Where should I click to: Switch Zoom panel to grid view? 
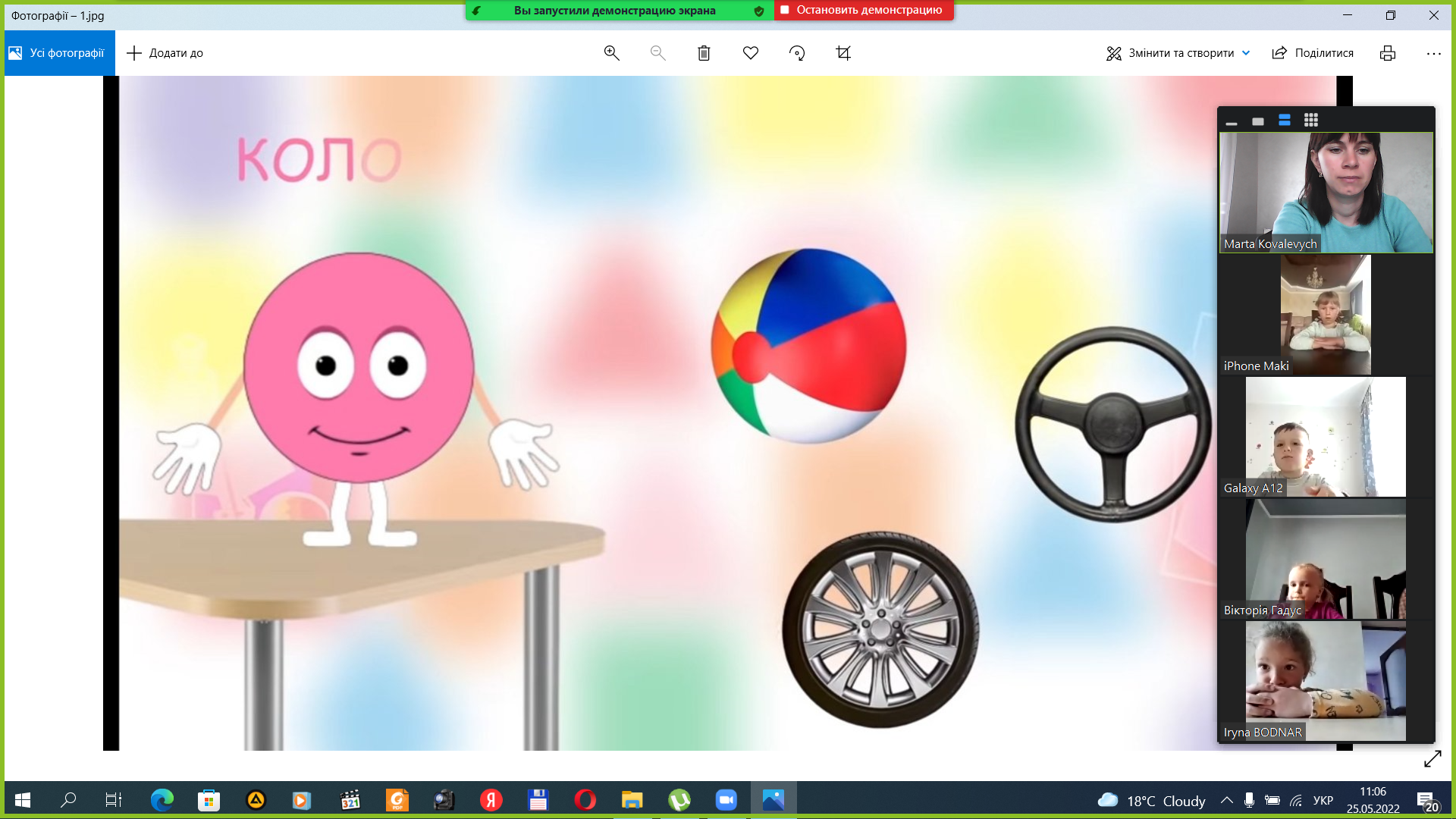pyautogui.click(x=1311, y=121)
